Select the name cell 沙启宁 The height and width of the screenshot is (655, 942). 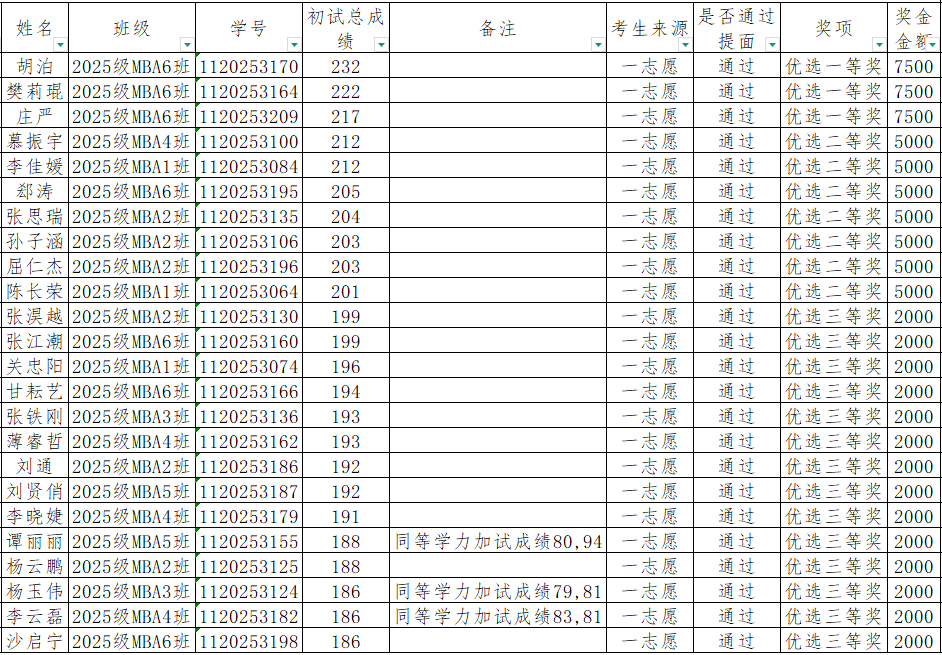coord(35,642)
